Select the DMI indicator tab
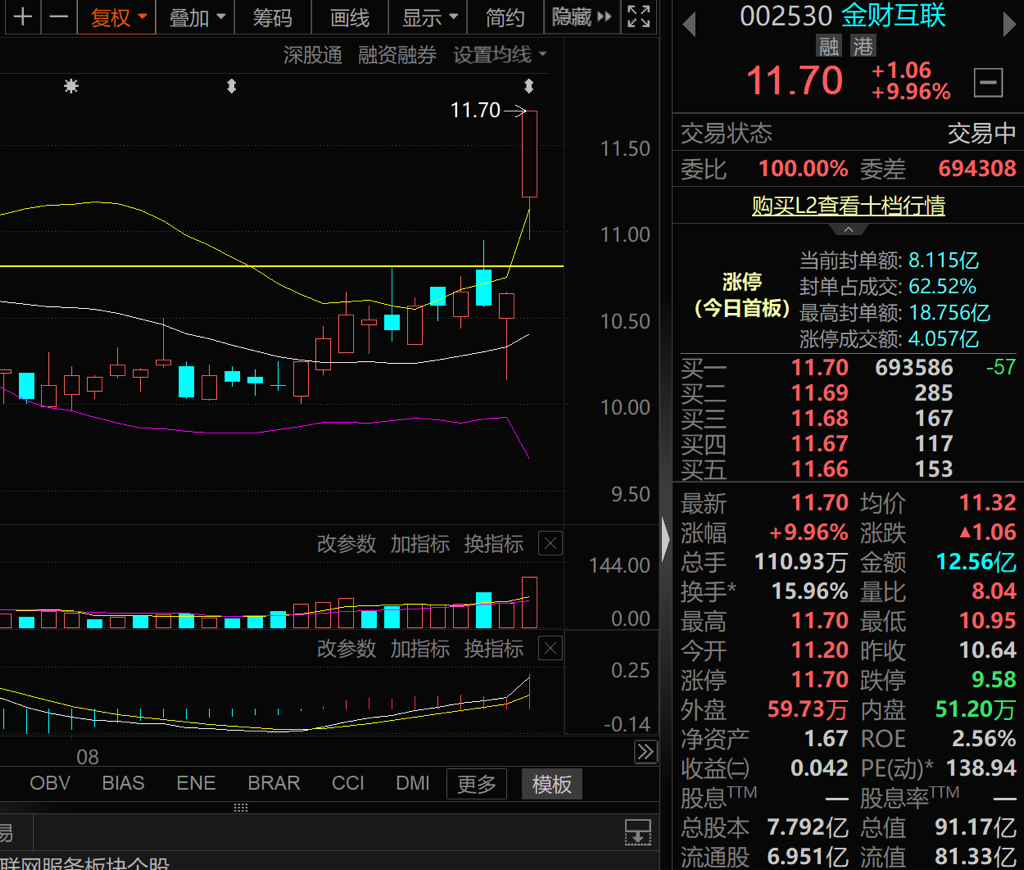The width and height of the screenshot is (1024, 870). pos(413,783)
